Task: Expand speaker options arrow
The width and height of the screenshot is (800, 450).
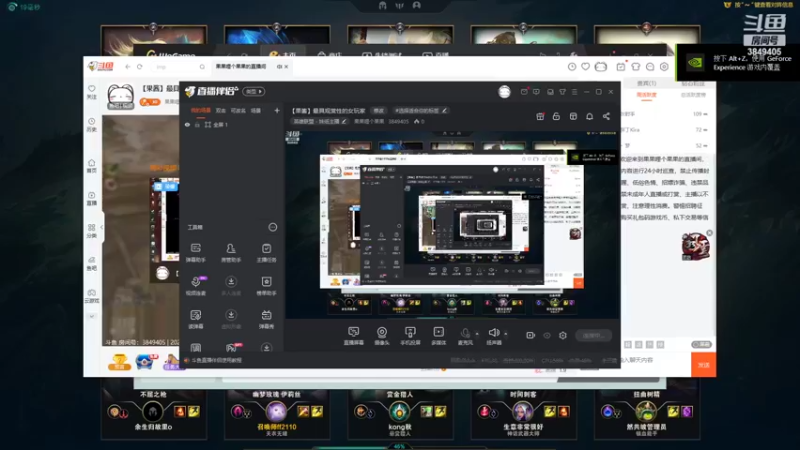Action: coord(506,334)
